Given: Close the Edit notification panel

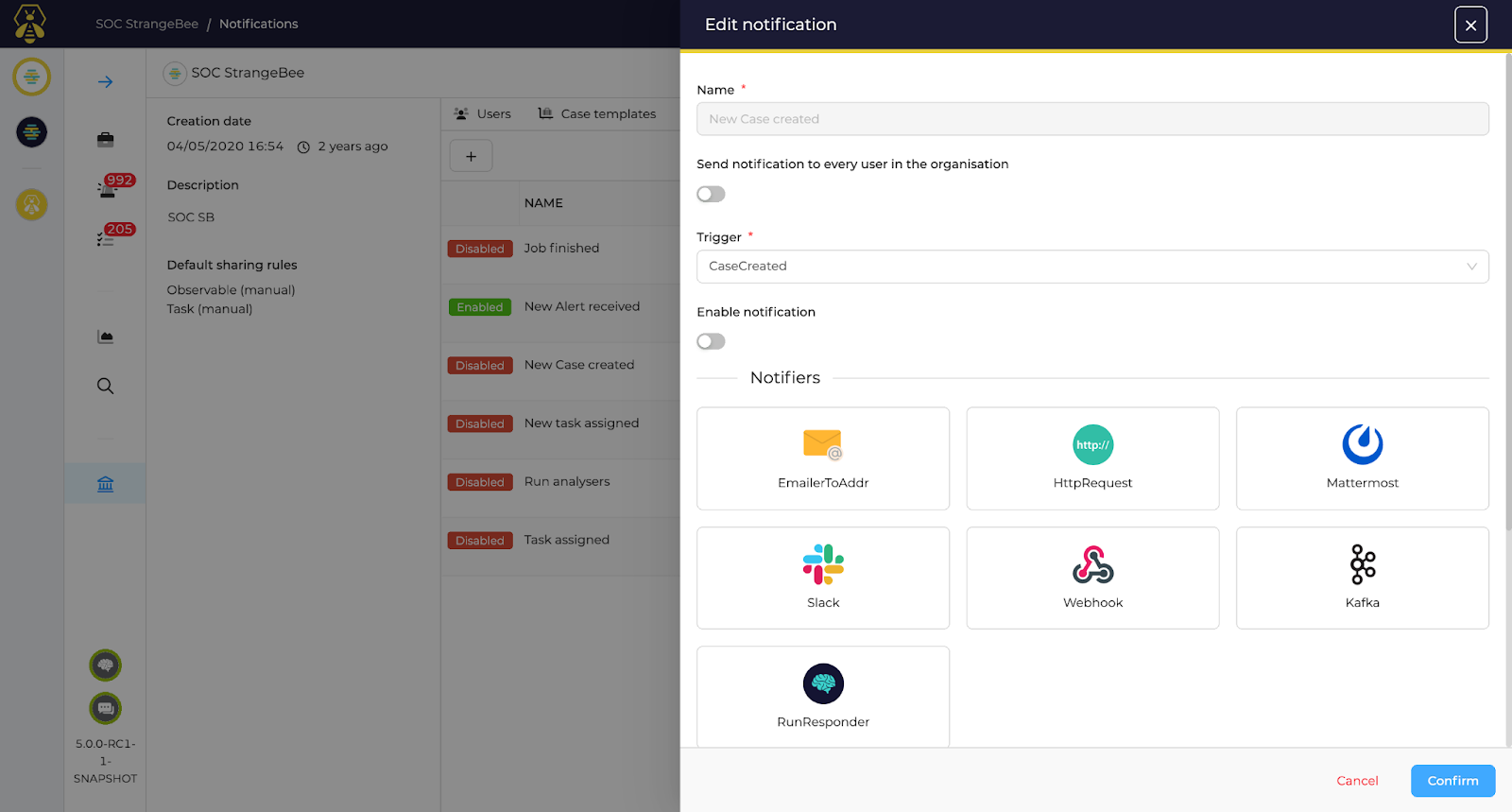Looking at the screenshot, I should [1470, 25].
